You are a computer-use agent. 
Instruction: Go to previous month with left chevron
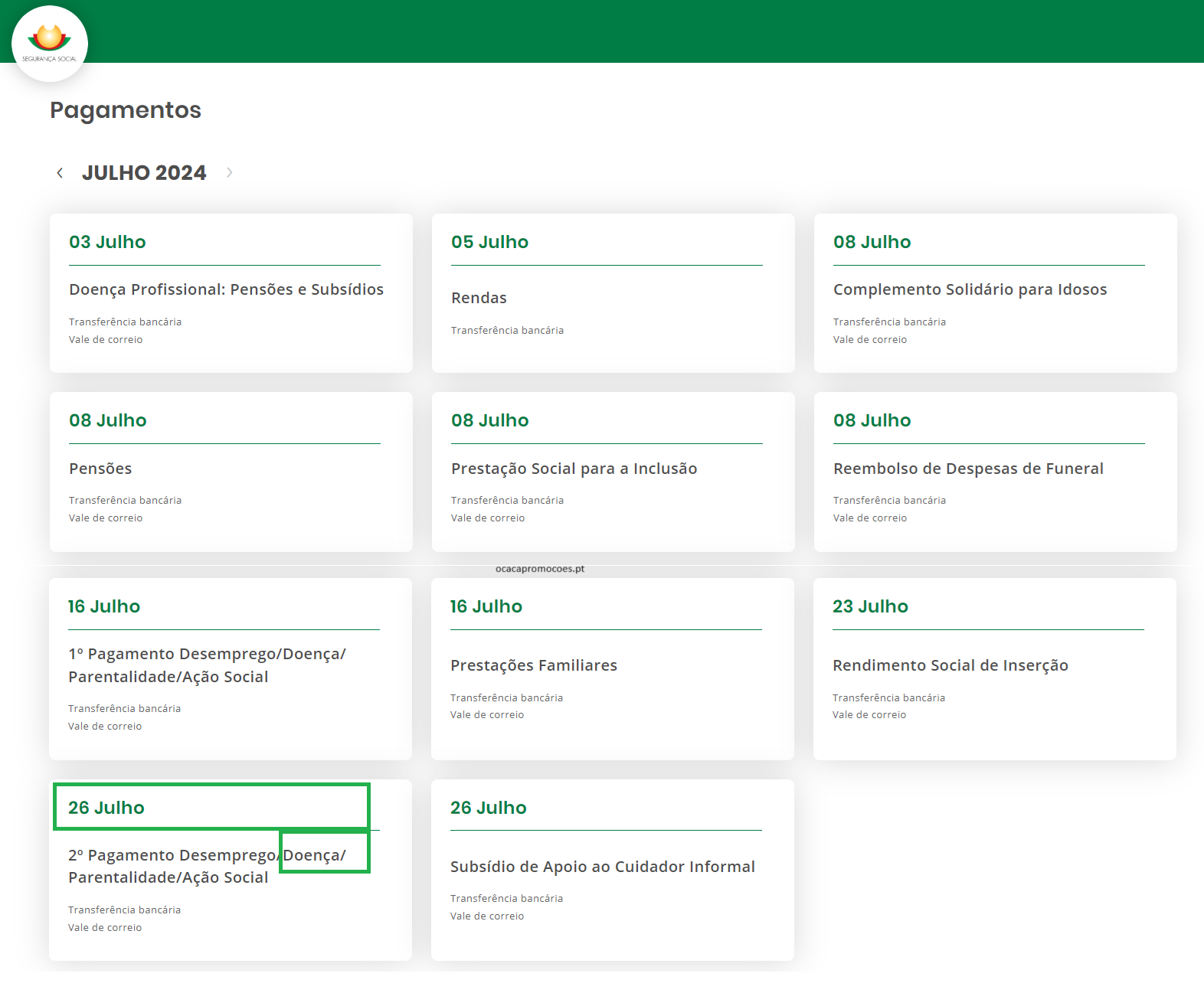coord(60,173)
